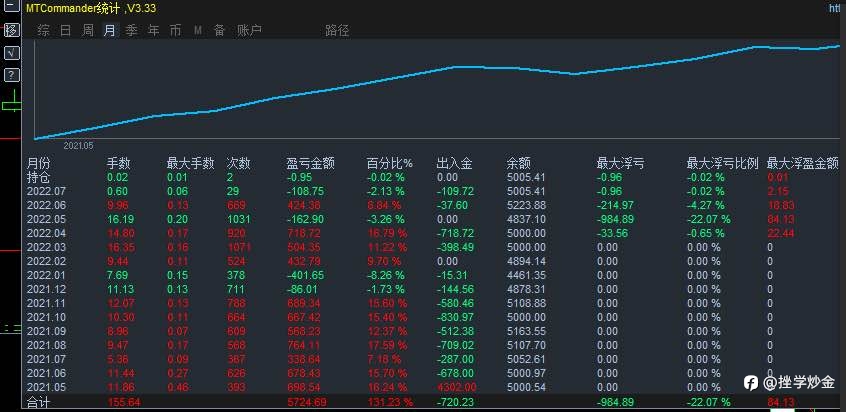The image size is (846, 412).
Task: Switch to the 周 weekly tab
Action: [x=87, y=30]
